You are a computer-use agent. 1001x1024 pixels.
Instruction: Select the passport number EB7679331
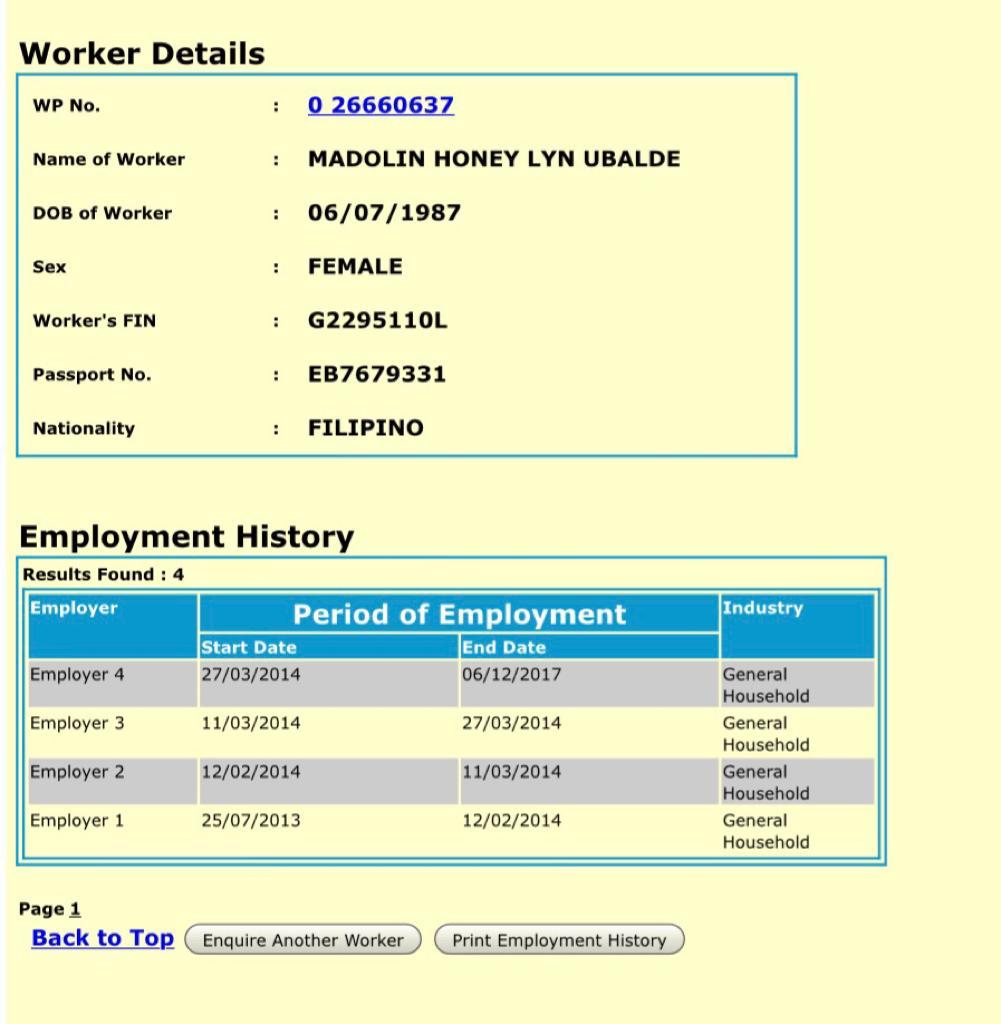[x=377, y=375]
